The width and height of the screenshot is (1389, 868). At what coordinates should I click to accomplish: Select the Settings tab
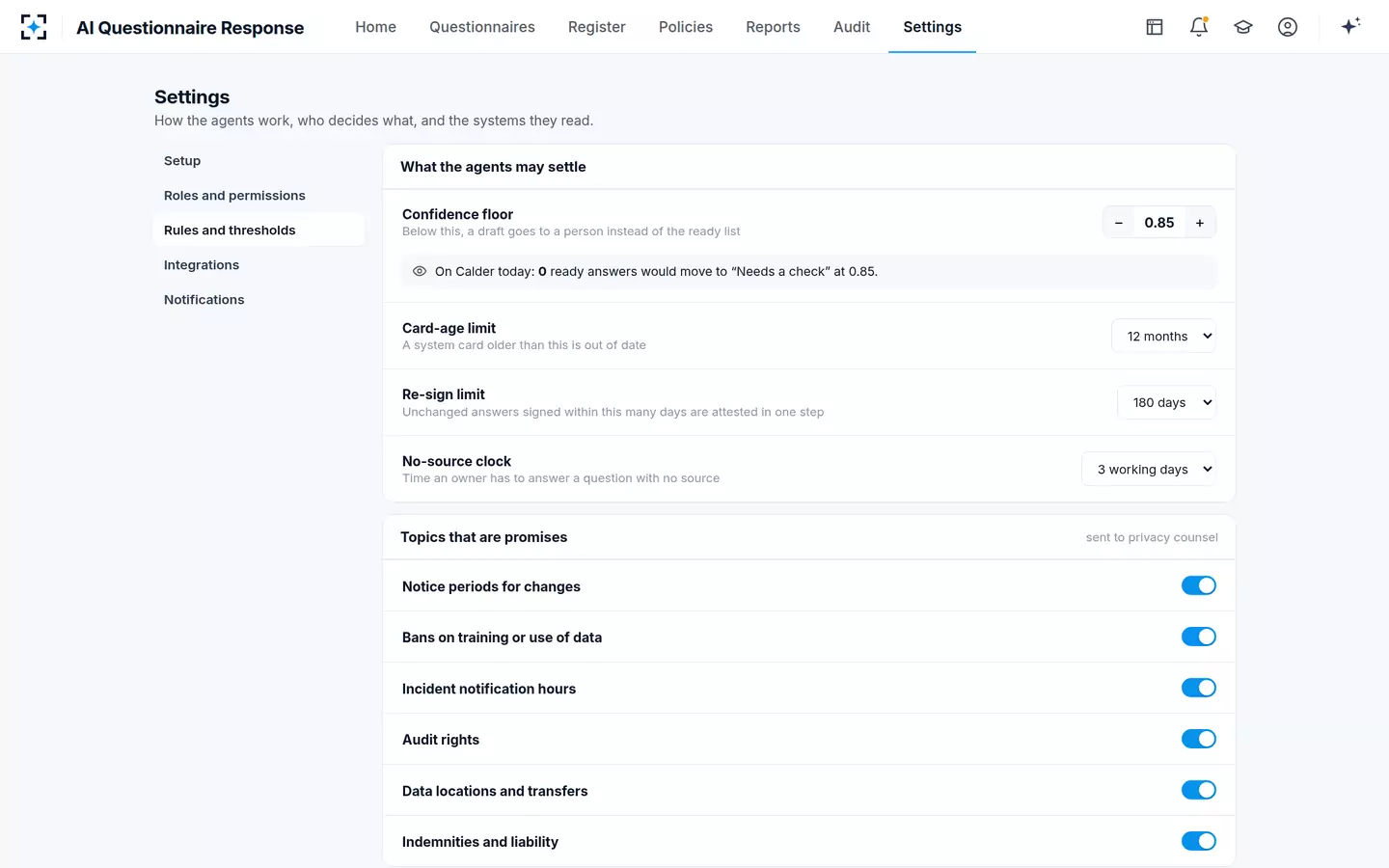[932, 27]
